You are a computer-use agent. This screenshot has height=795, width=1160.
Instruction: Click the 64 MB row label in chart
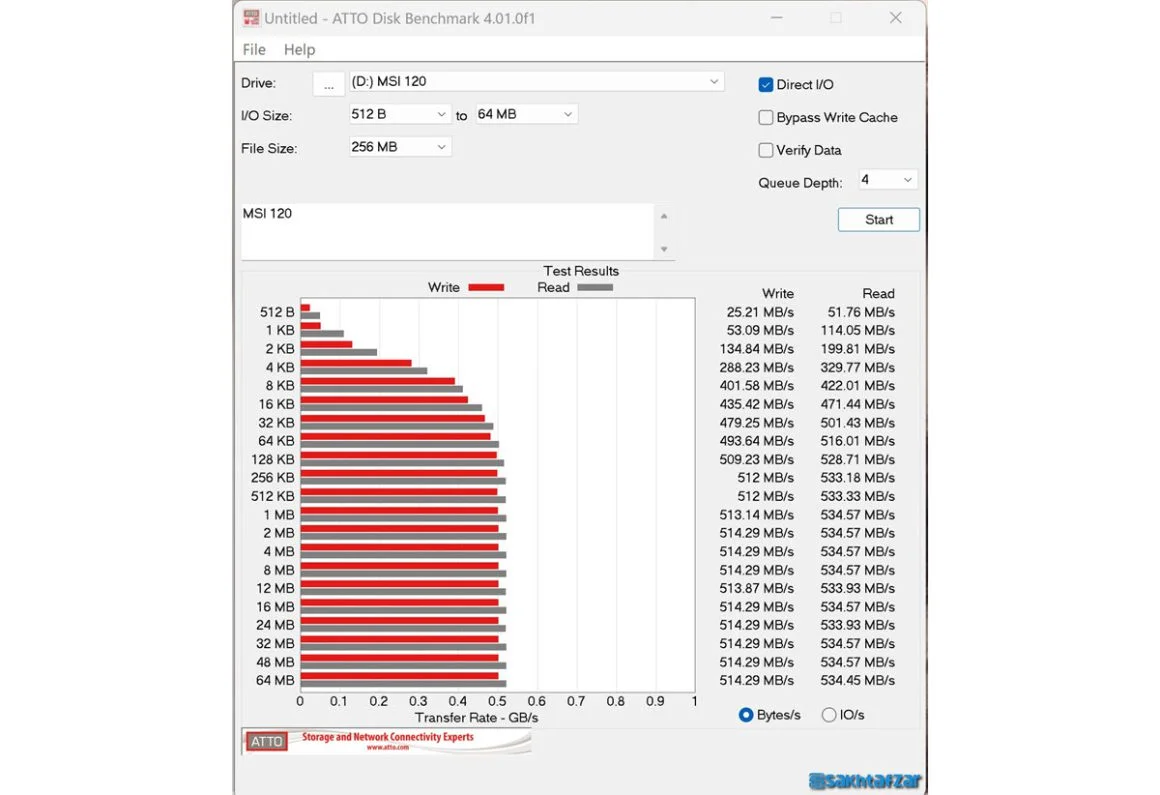(275, 680)
